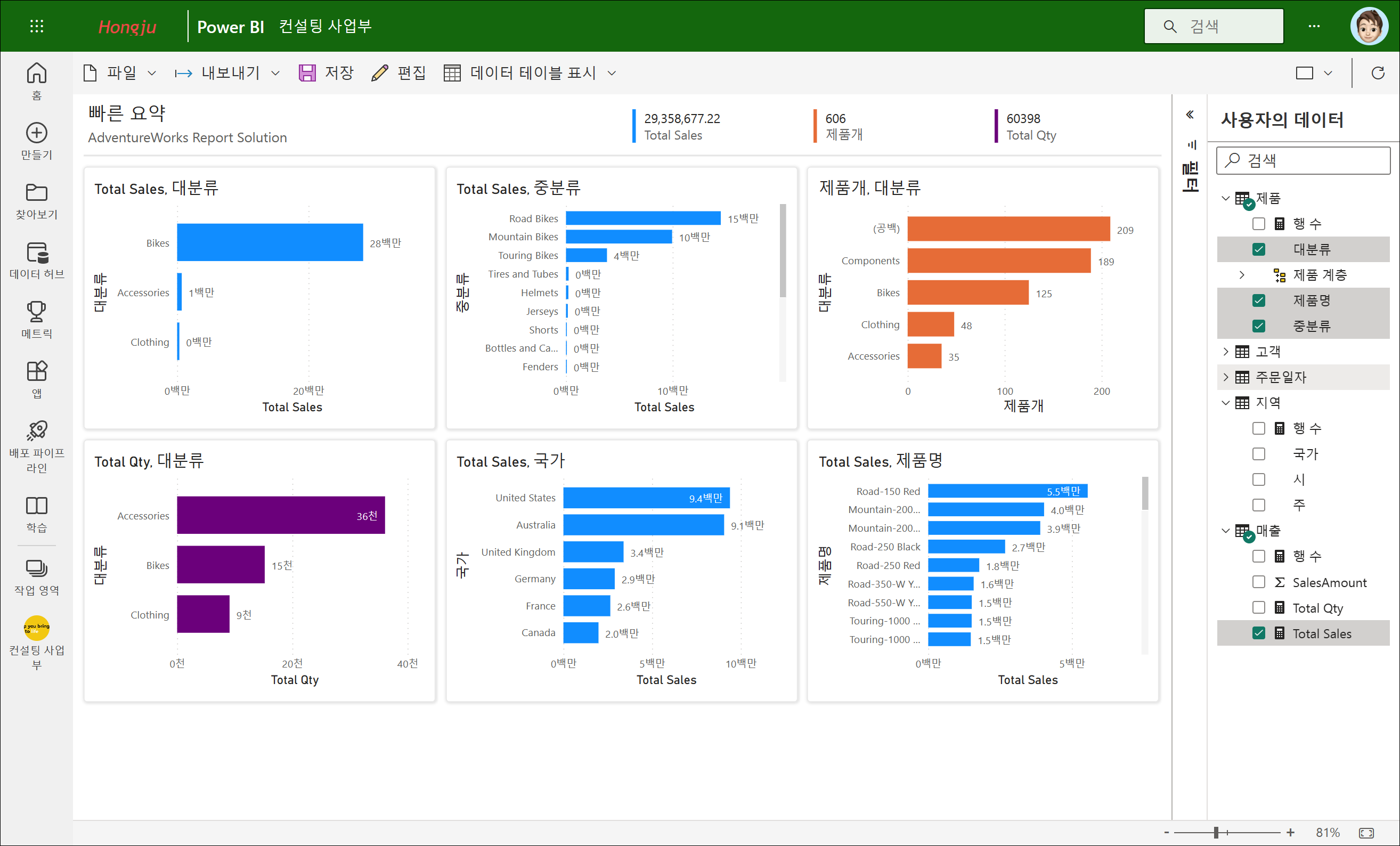Click the zoom slider handle
Image resolution: width=1400 pixels, height=846 pixels.
pyautogui.click(x=1216, y=832)
